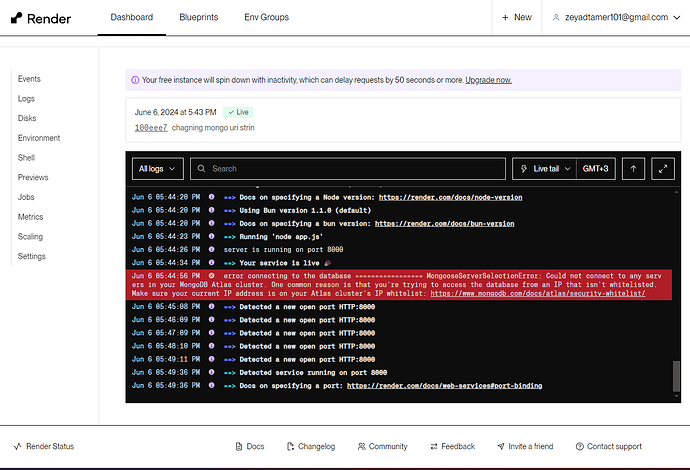Click the error icon on the red log row
Screen dimensions: 690x470
(211, 274)
